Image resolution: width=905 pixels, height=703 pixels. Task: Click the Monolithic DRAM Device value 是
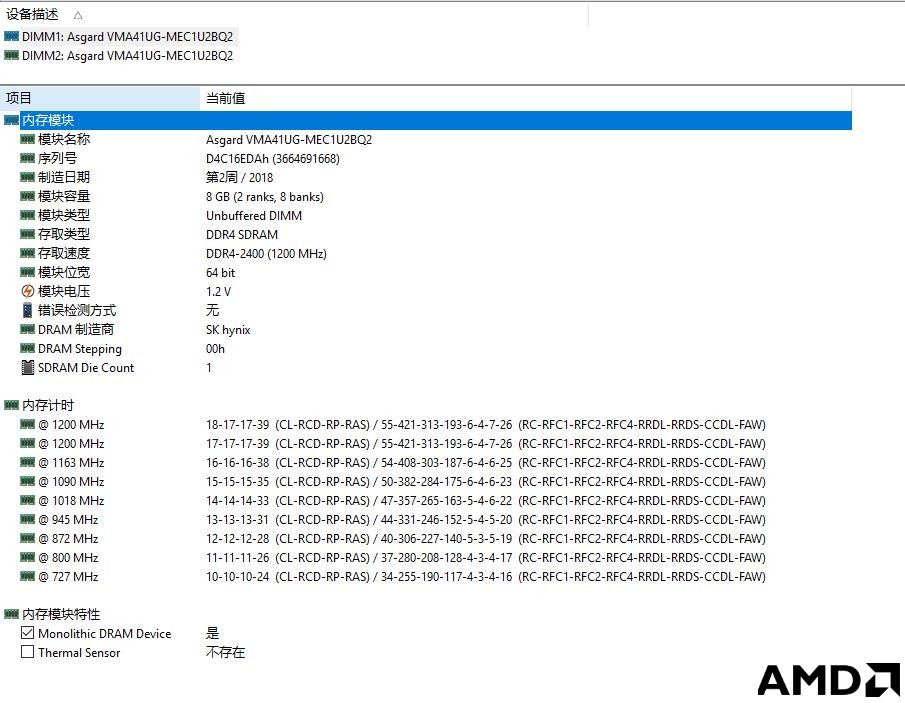coord(212,633)
